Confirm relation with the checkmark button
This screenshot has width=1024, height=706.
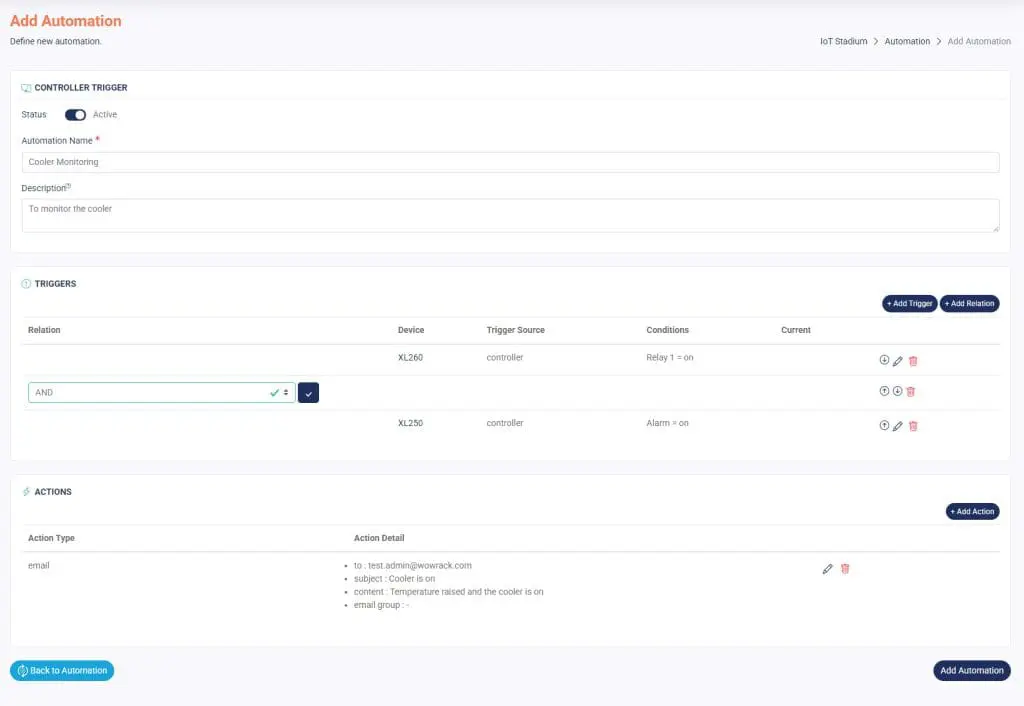pyautogui.click(x=308, y=393)
